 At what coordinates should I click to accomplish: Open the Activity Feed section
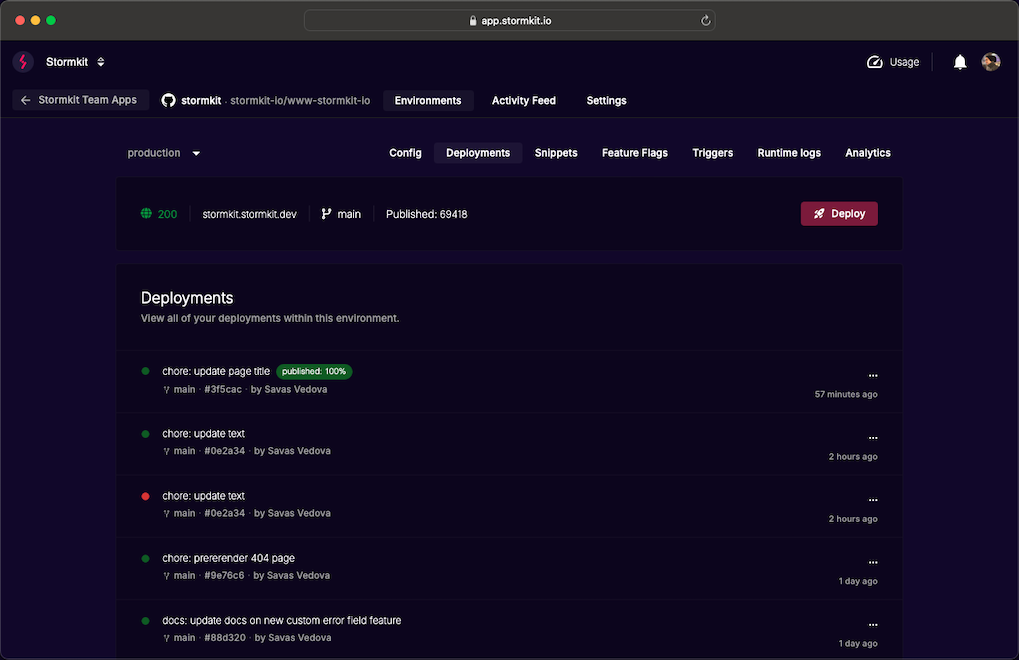(x=523, y=100)
